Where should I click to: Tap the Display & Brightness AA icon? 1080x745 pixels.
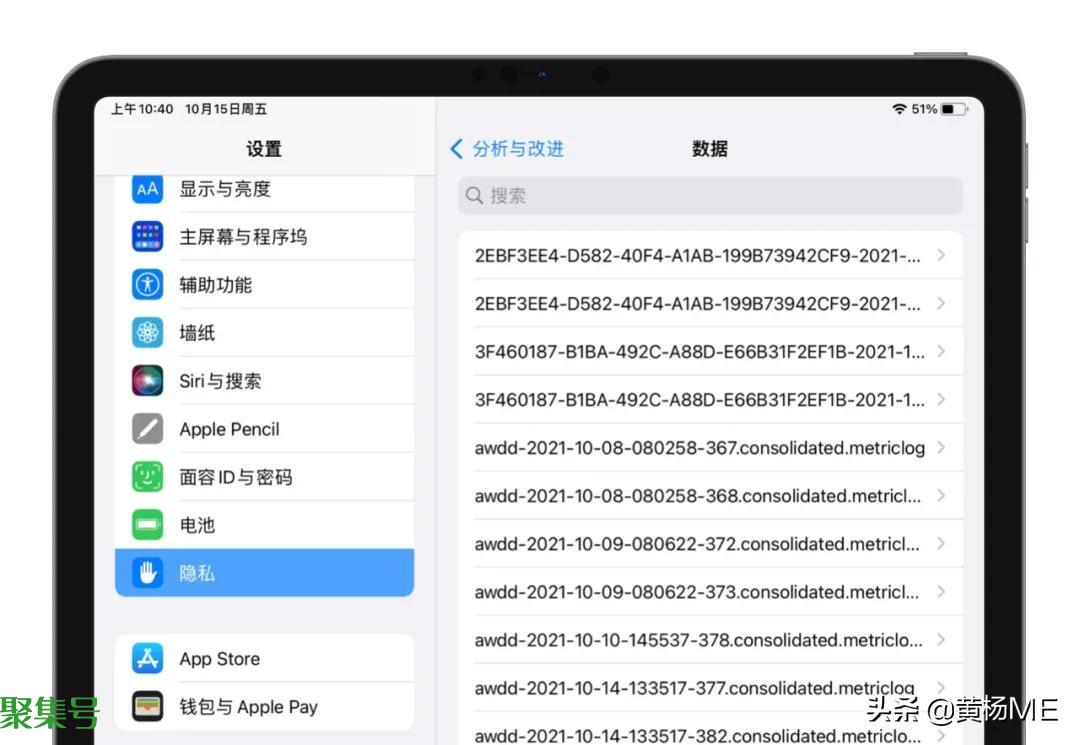[148, 189]
